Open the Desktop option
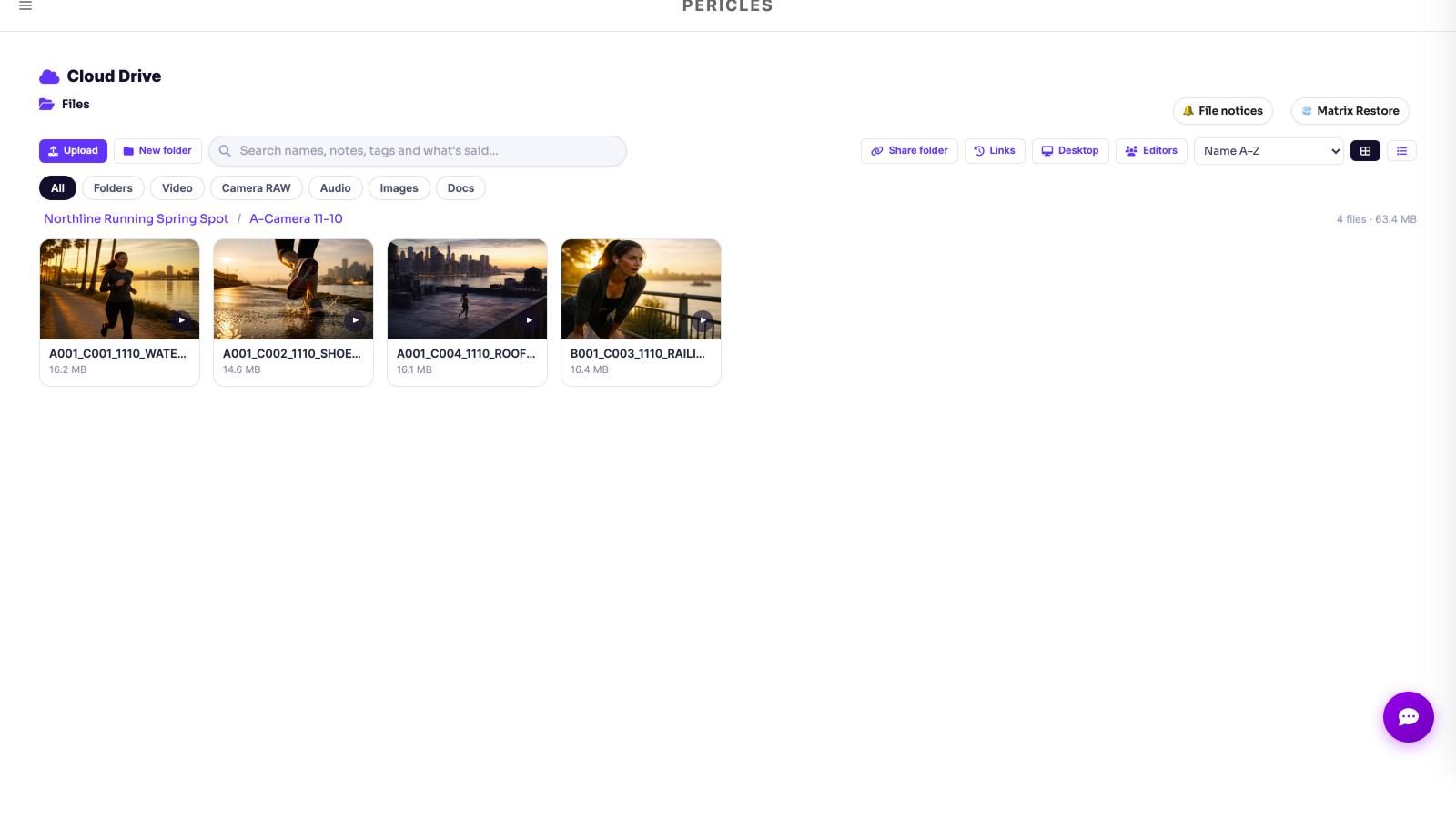This screenshot has width=1456, height=819. (x=1070, y=151)
